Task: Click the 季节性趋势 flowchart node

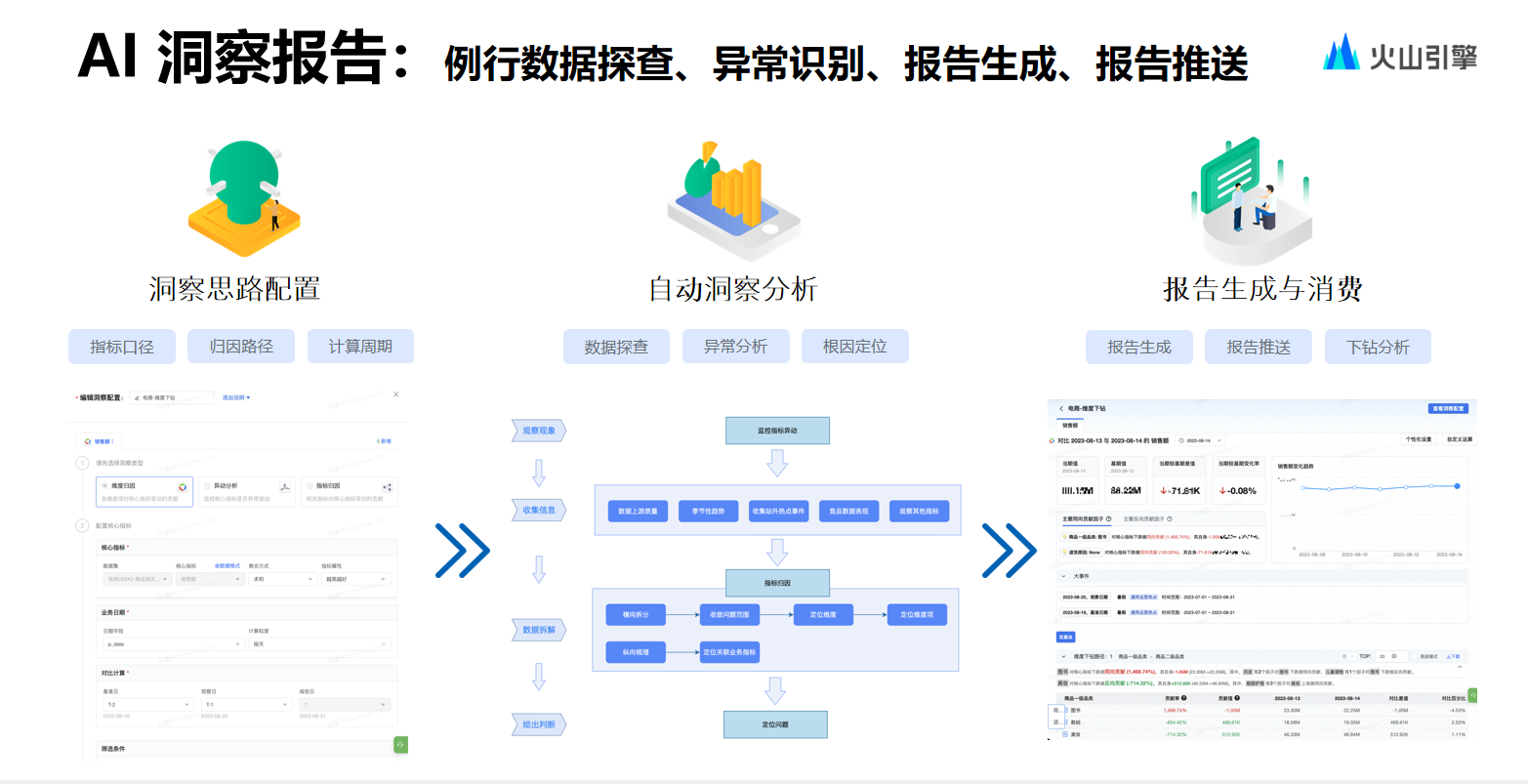Action: tap(708, 511)
